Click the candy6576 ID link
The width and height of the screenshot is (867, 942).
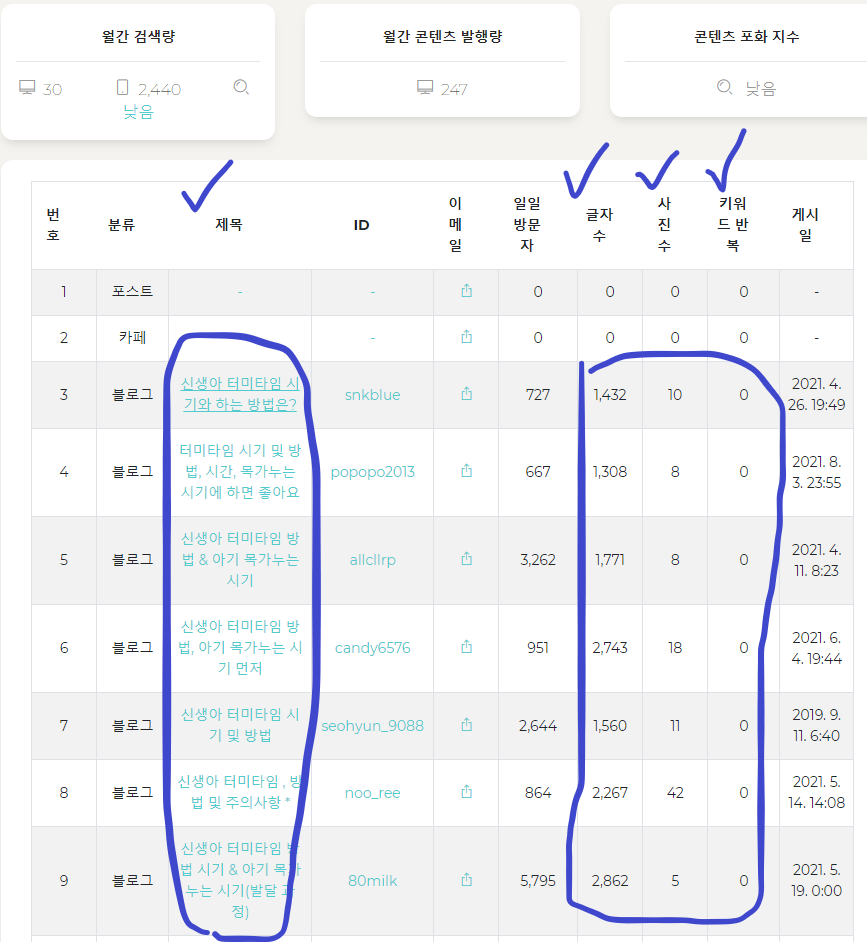[x=373, y=648]
